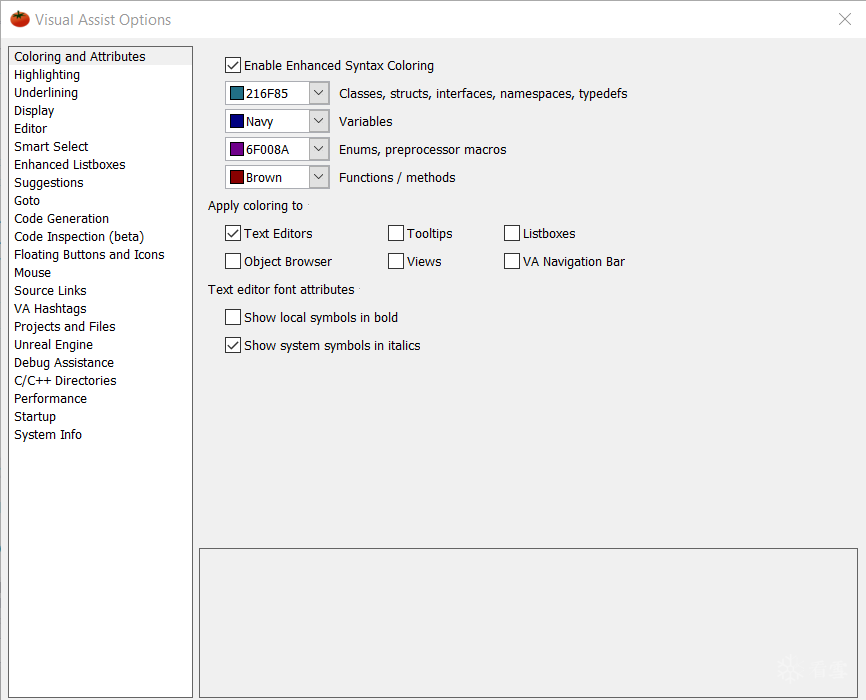This screenshot has height=700, width=866.
Task: Open the Functions / methods Brown dropdown
Action: click(x=318, y=177)
